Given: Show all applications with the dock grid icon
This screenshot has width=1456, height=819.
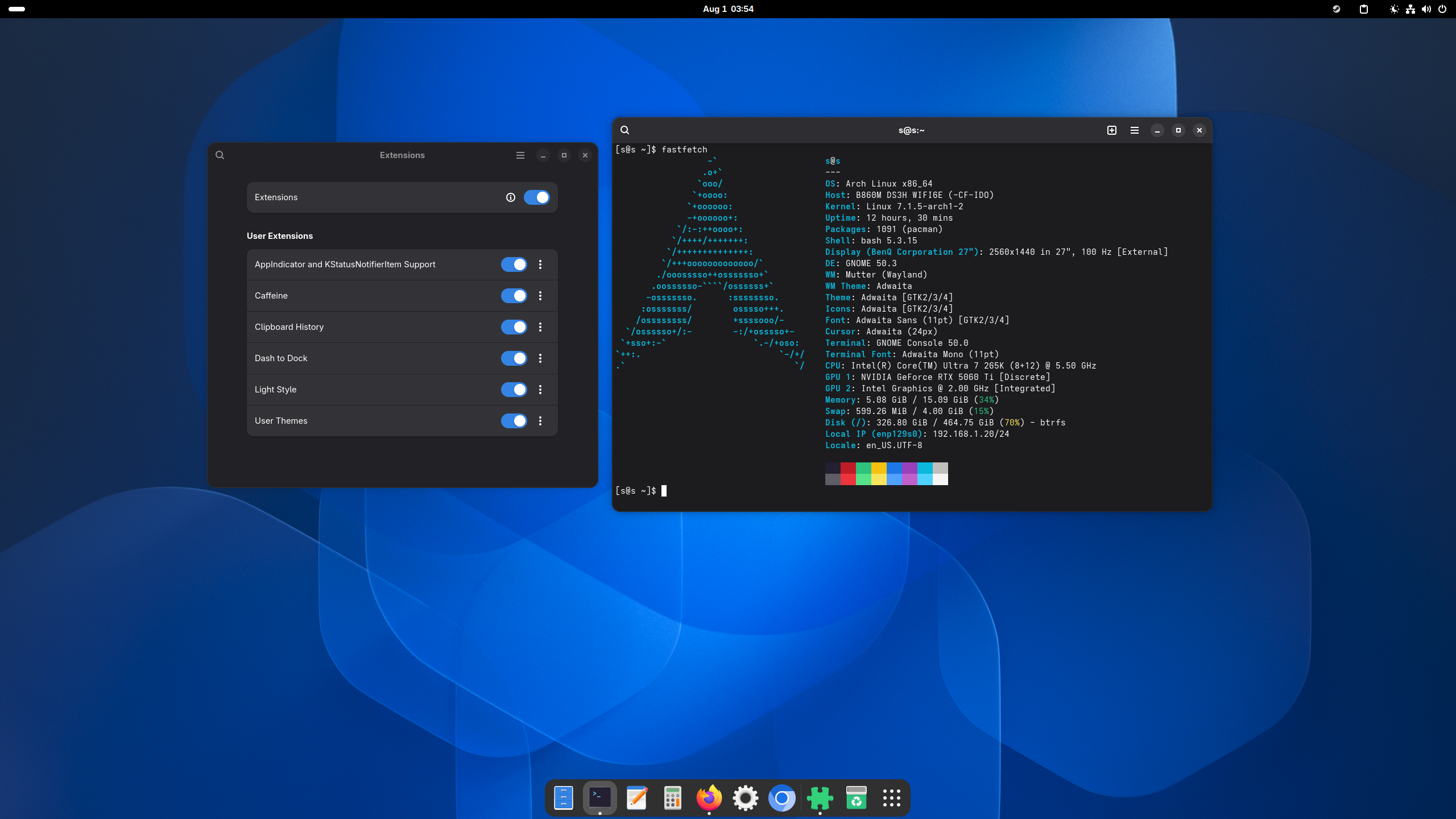Looking at the screenshot, I should (892, 798).
